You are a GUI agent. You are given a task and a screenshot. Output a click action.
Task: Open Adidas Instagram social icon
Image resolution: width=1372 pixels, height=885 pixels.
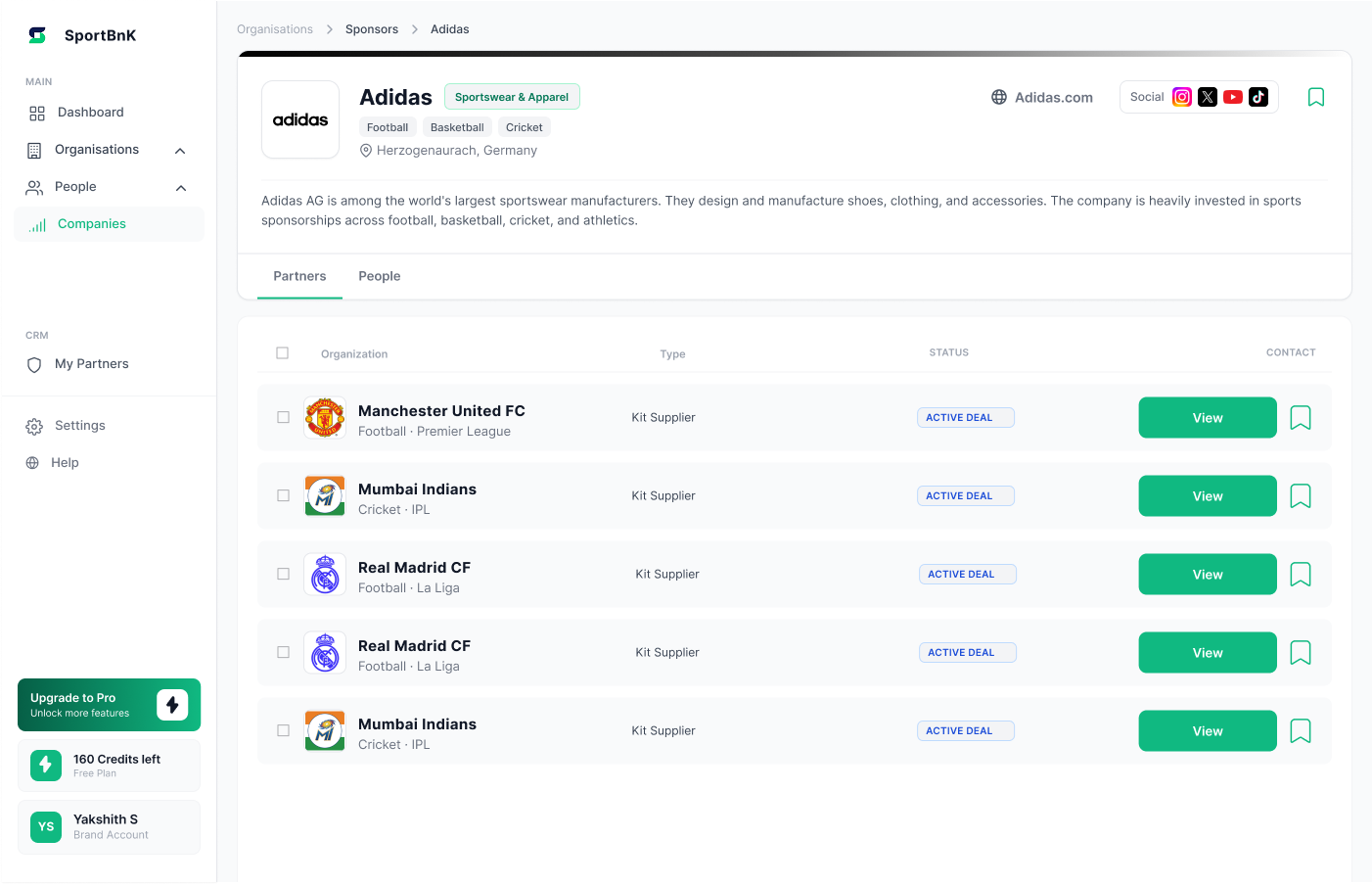pos(1182,97)
